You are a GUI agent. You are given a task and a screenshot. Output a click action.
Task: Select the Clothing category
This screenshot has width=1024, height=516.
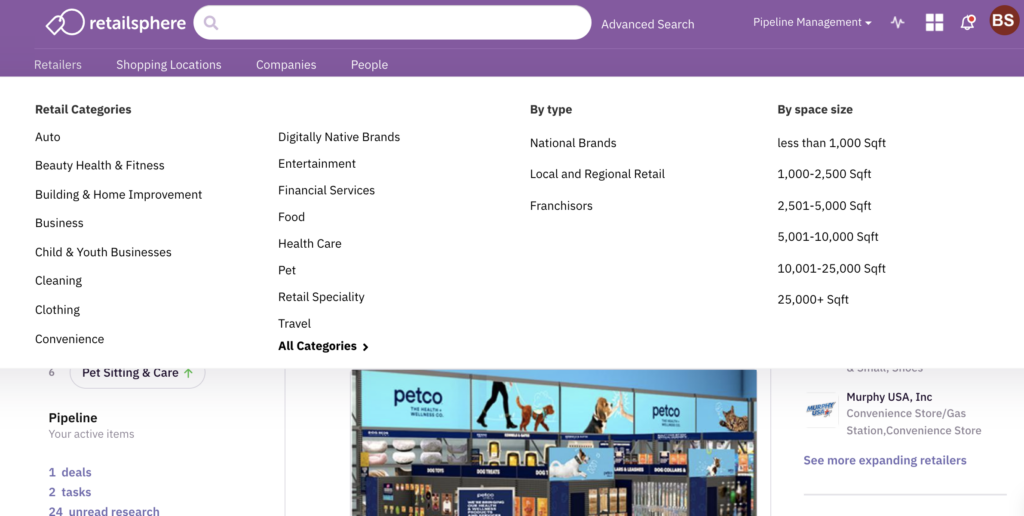tap(57, 310)
